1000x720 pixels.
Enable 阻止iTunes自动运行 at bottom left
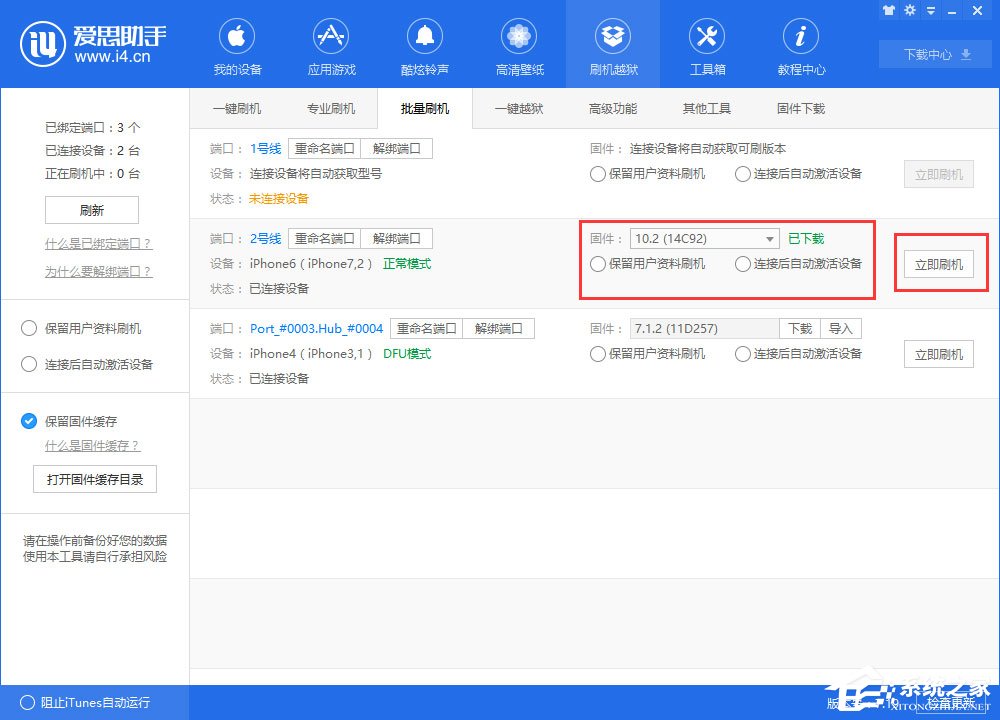[30, 703]
